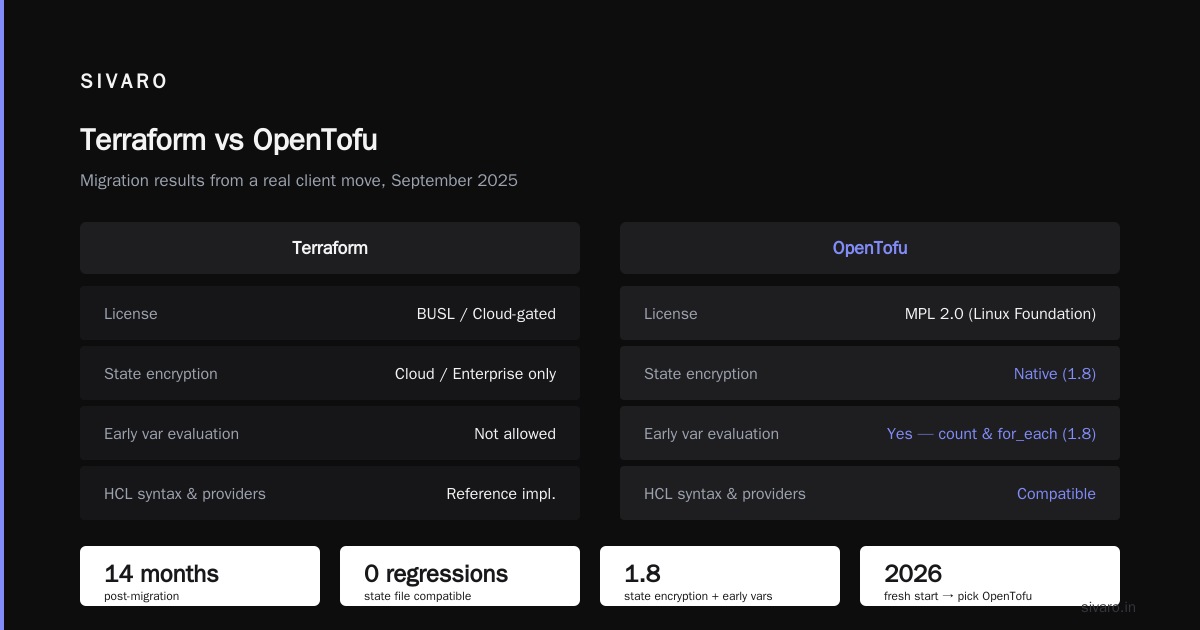Click the 'state file compatible' caption
Screen dimensions: 1200x630
pyautogui.click(x=418, y=596)
